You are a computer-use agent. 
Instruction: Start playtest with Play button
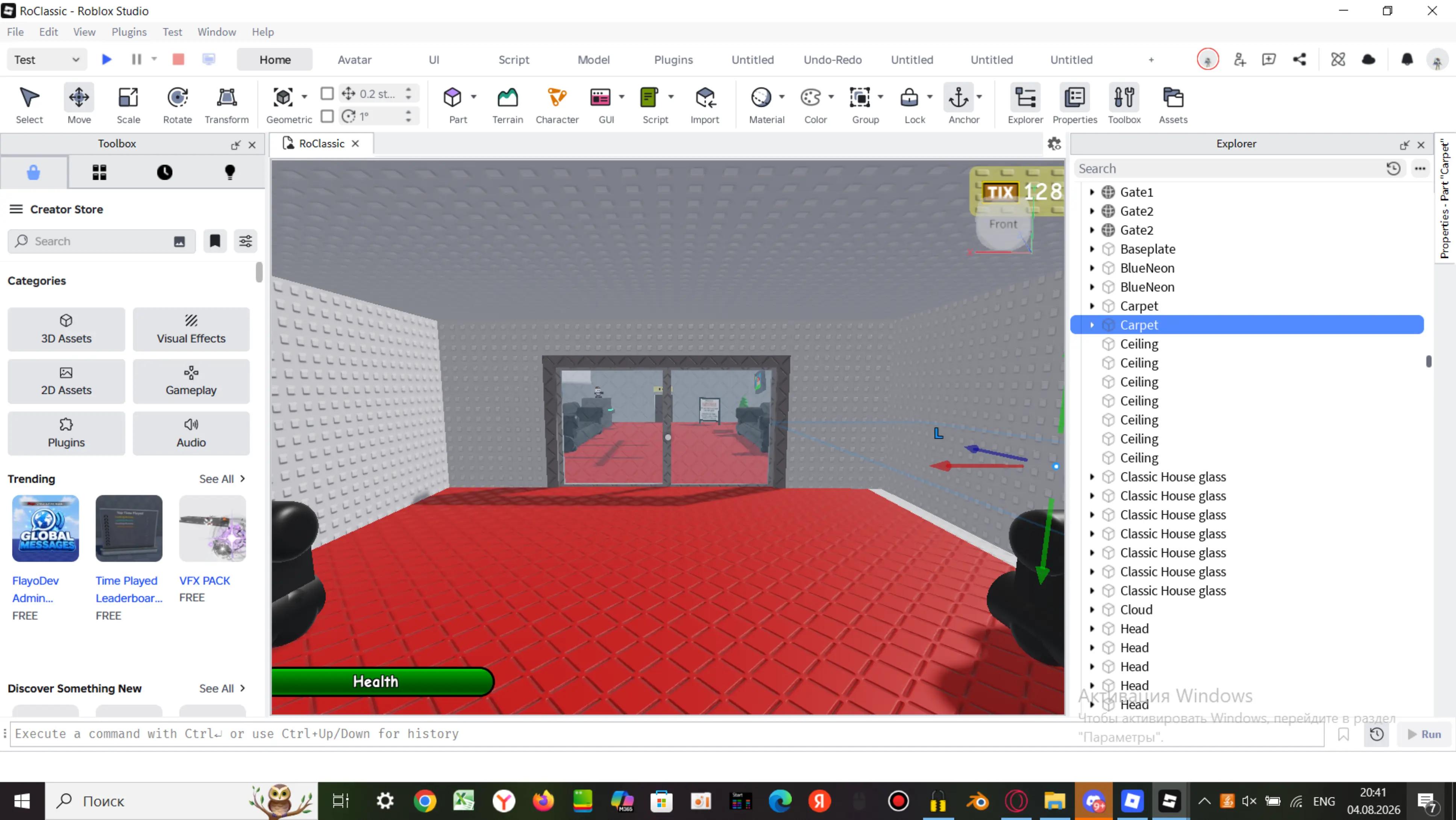coord(106,59)
